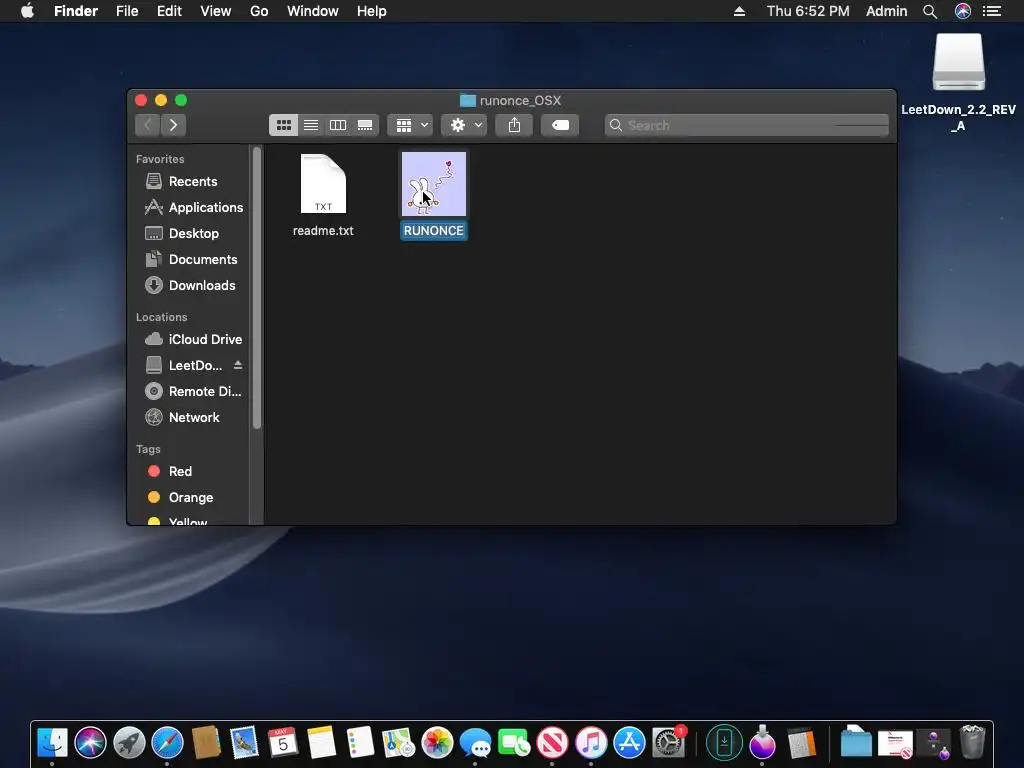Click the sidebar scrollbar
The image size is (1024, 768).
point(257,288)
